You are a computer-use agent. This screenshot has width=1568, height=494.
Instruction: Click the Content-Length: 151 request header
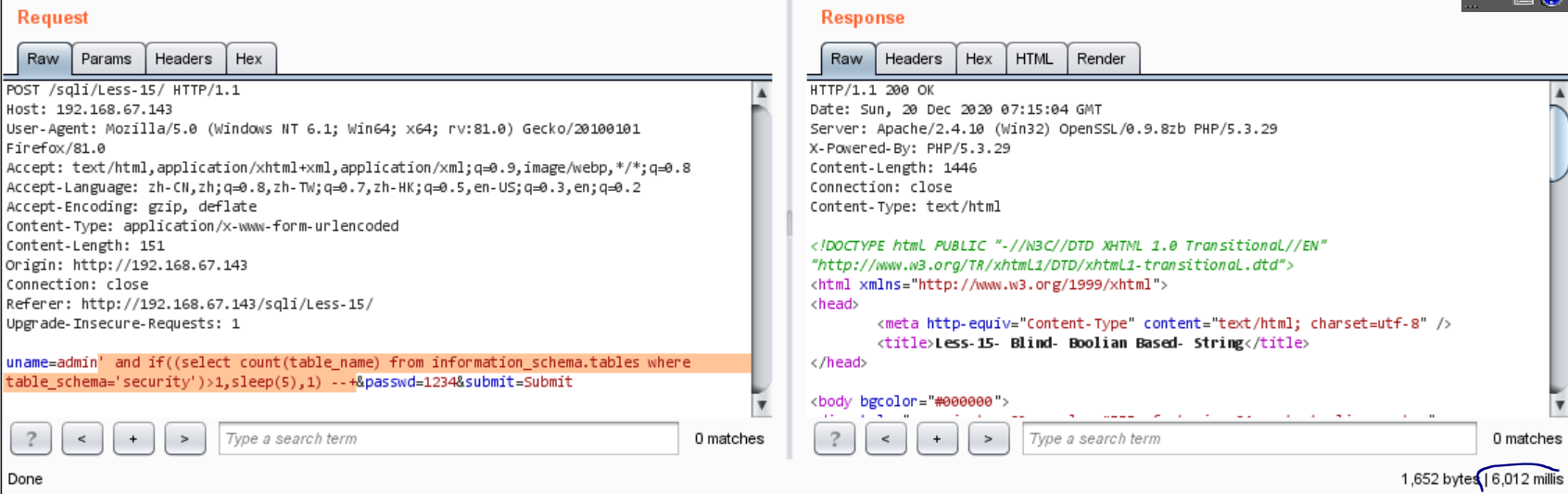click(x=85, y=246)
